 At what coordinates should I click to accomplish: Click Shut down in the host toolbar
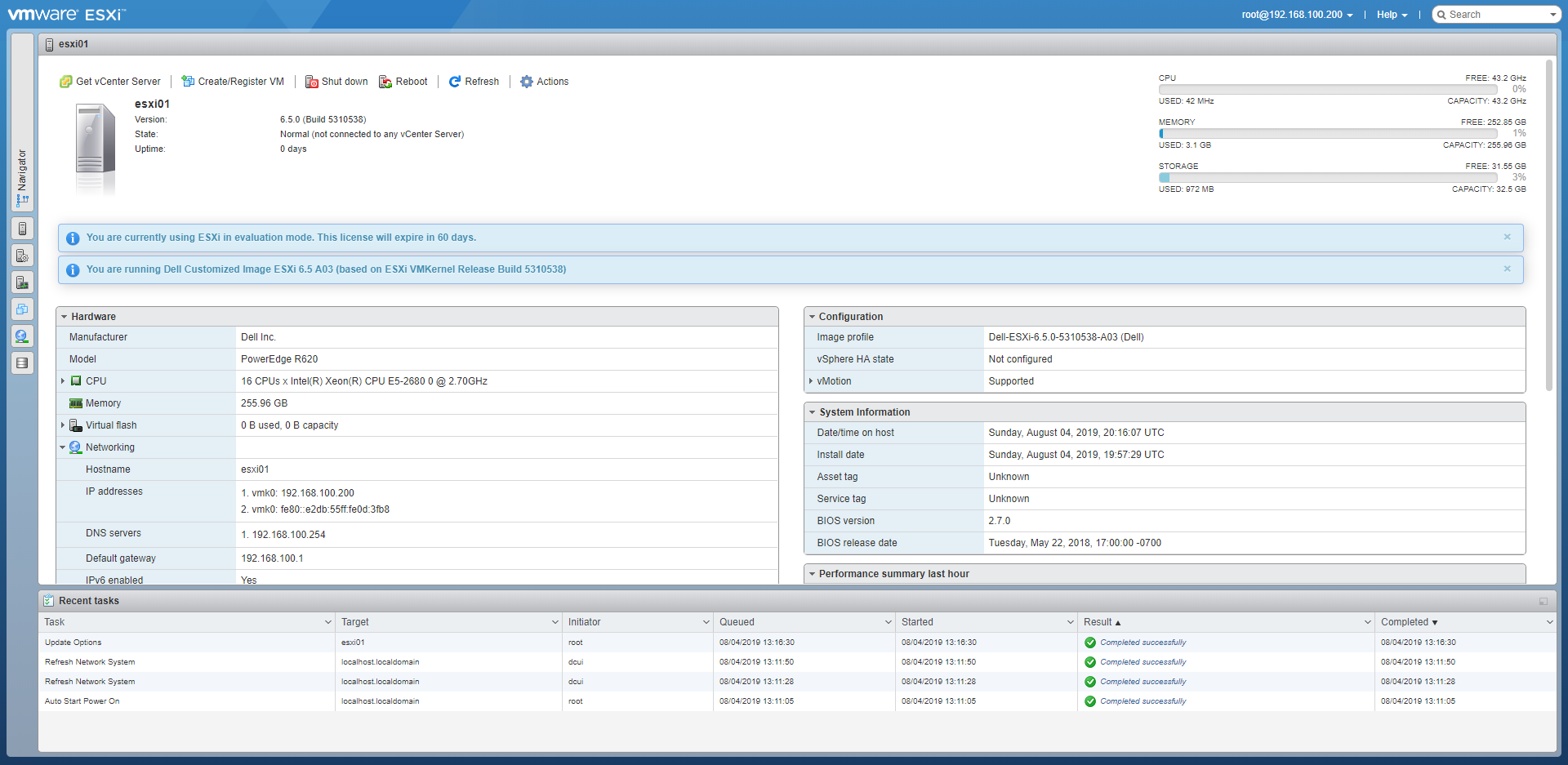pyautogui.click(x=336, y=82)
